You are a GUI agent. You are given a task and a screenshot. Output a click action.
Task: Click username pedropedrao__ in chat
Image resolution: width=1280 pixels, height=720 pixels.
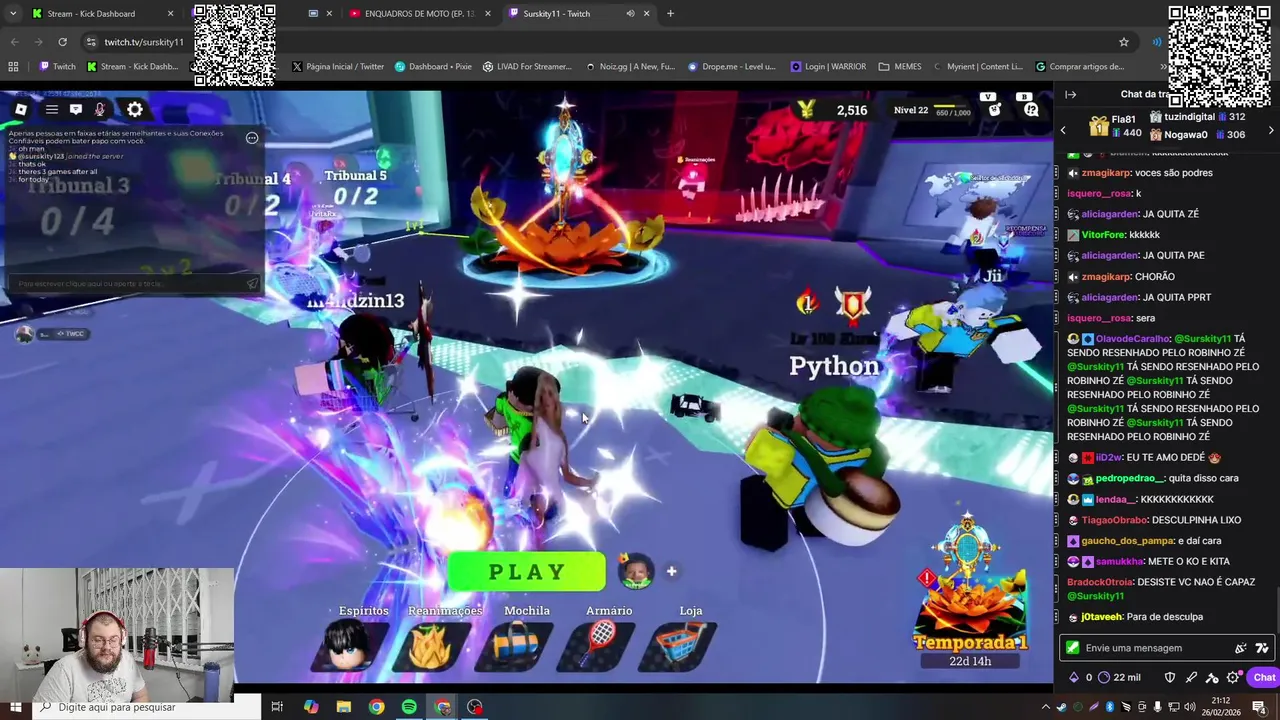pos(1129,478)
